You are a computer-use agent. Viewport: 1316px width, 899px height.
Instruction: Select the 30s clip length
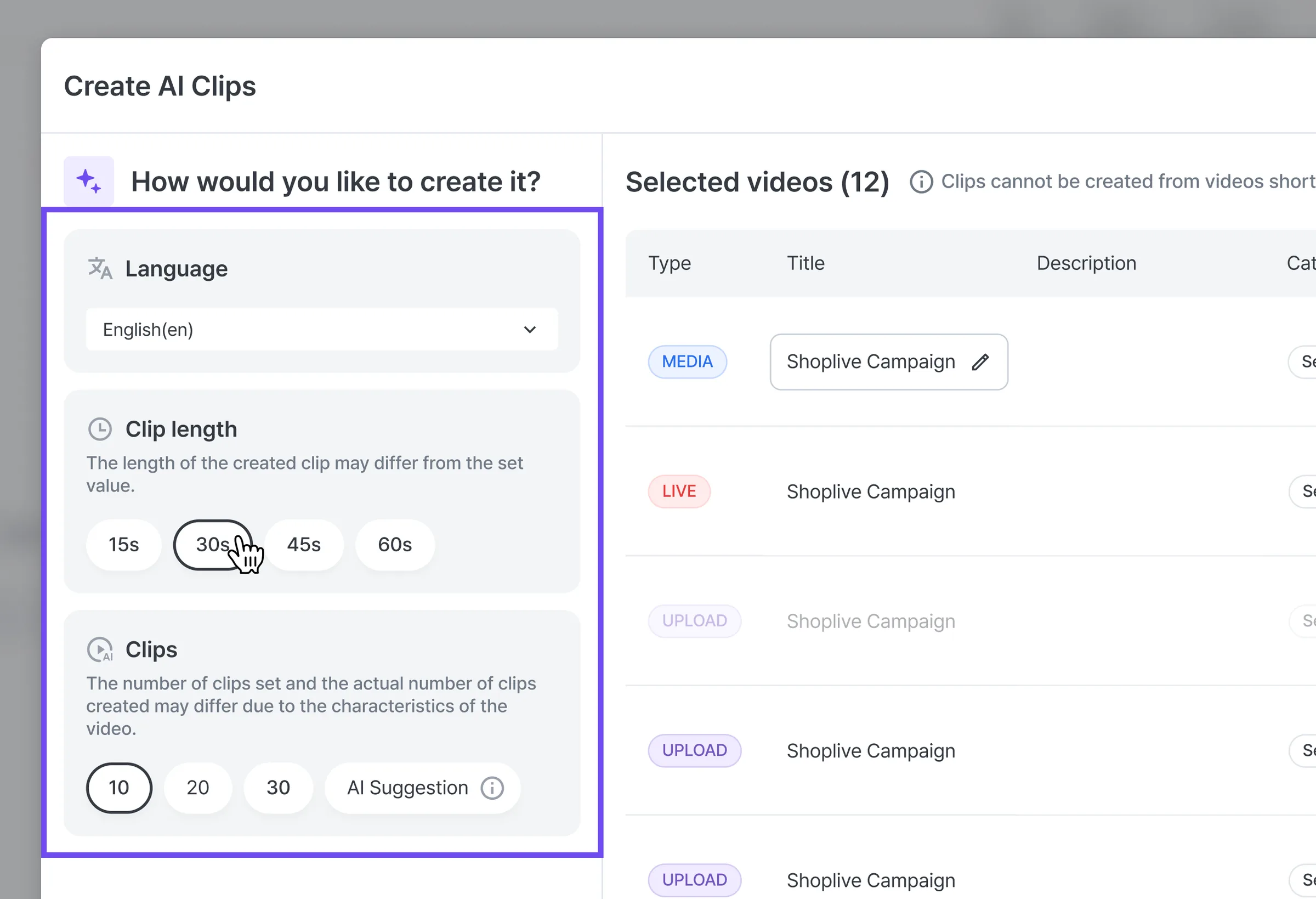pyautogui.click(x=213, y=545)
